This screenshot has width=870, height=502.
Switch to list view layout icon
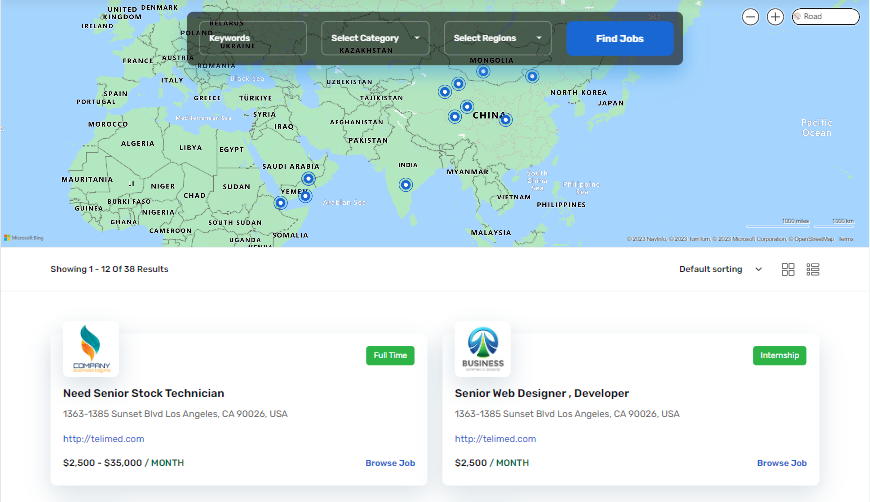[813, 270]
